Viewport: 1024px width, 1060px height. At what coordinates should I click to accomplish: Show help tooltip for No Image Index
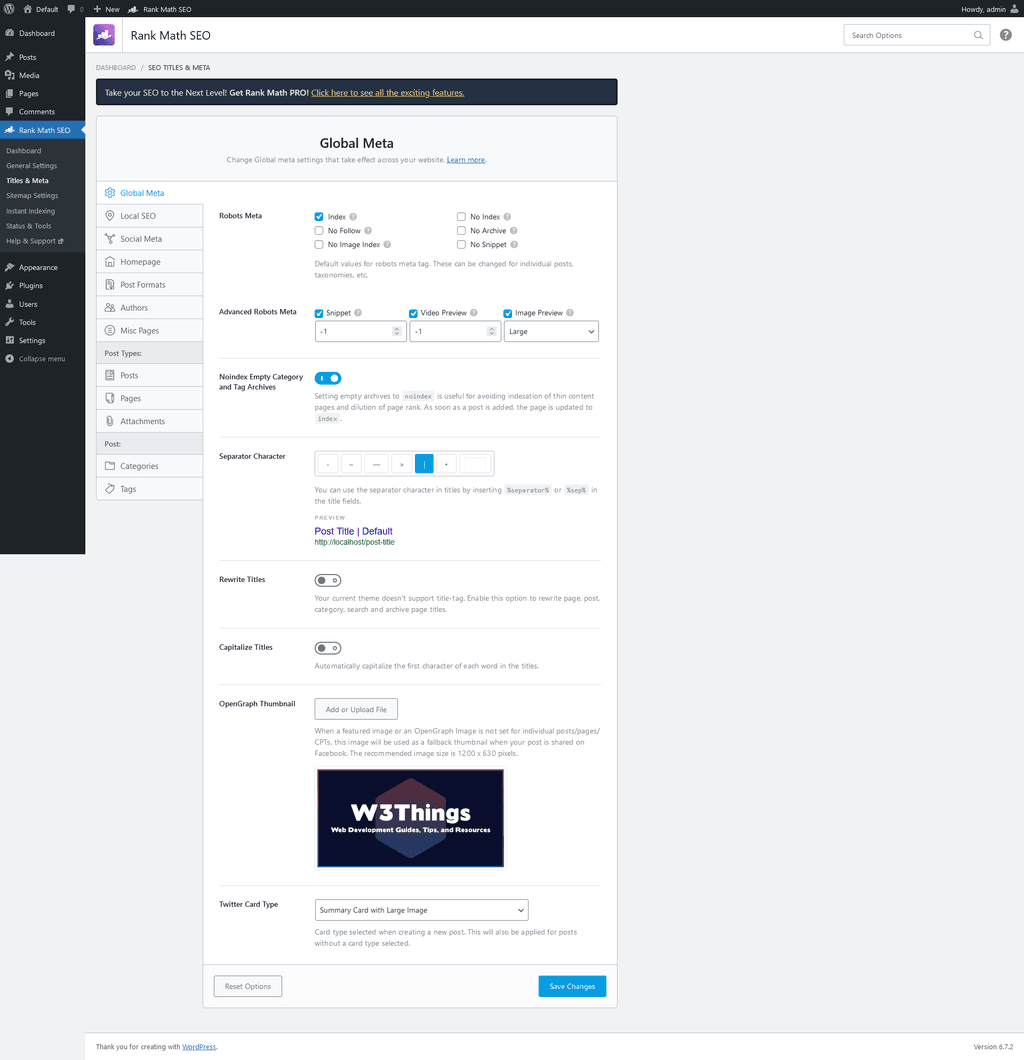387,245
